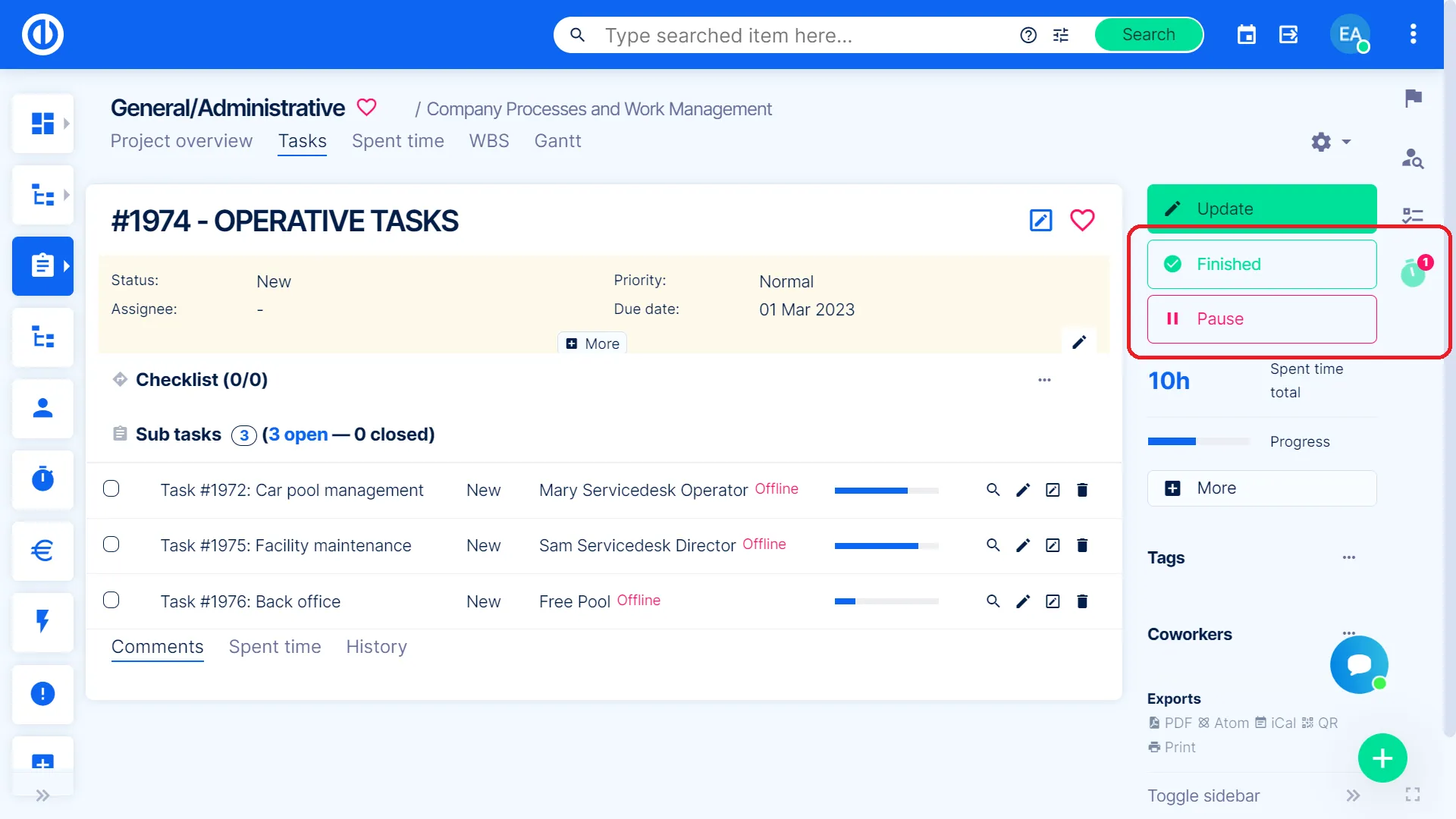The width and height of the screenshot is (1456, 819).
Task: Expand the left sidebar with double chevron
Action: (42, 795)
